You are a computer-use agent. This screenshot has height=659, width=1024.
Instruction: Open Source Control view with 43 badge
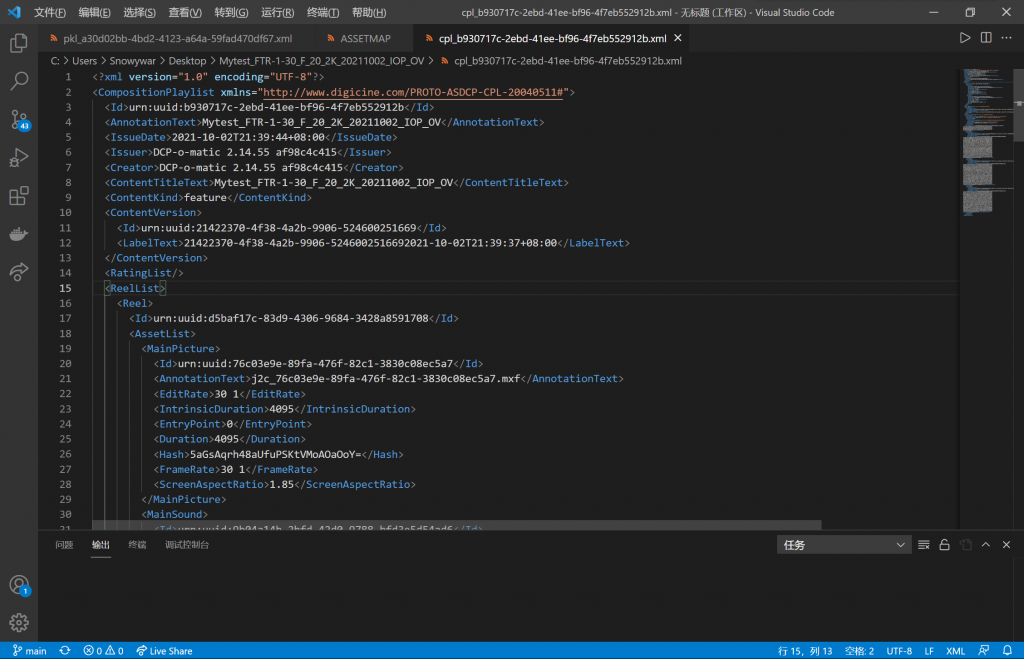coord(18,120)
